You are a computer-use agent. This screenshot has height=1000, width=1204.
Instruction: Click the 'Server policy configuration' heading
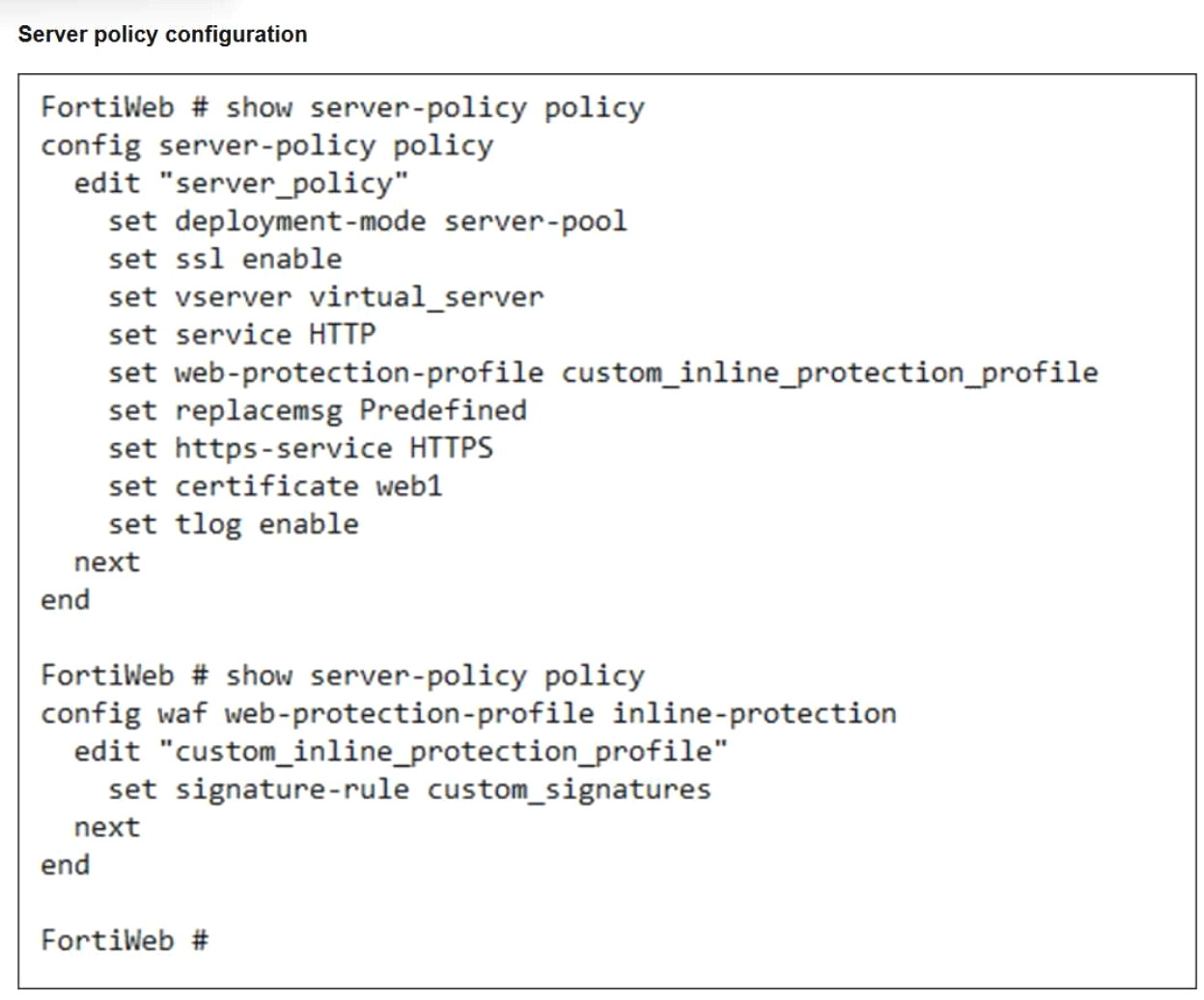point(162,35)
